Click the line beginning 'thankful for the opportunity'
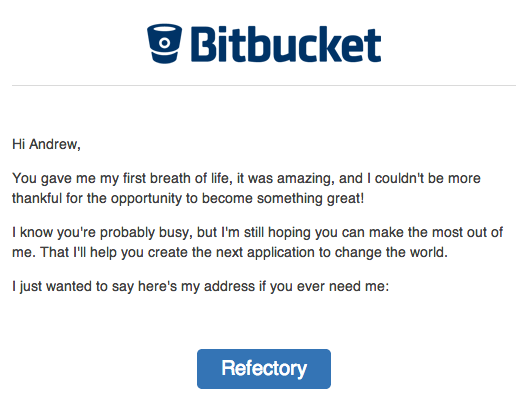This screenshot has height=405, width=529. (188, 198)
